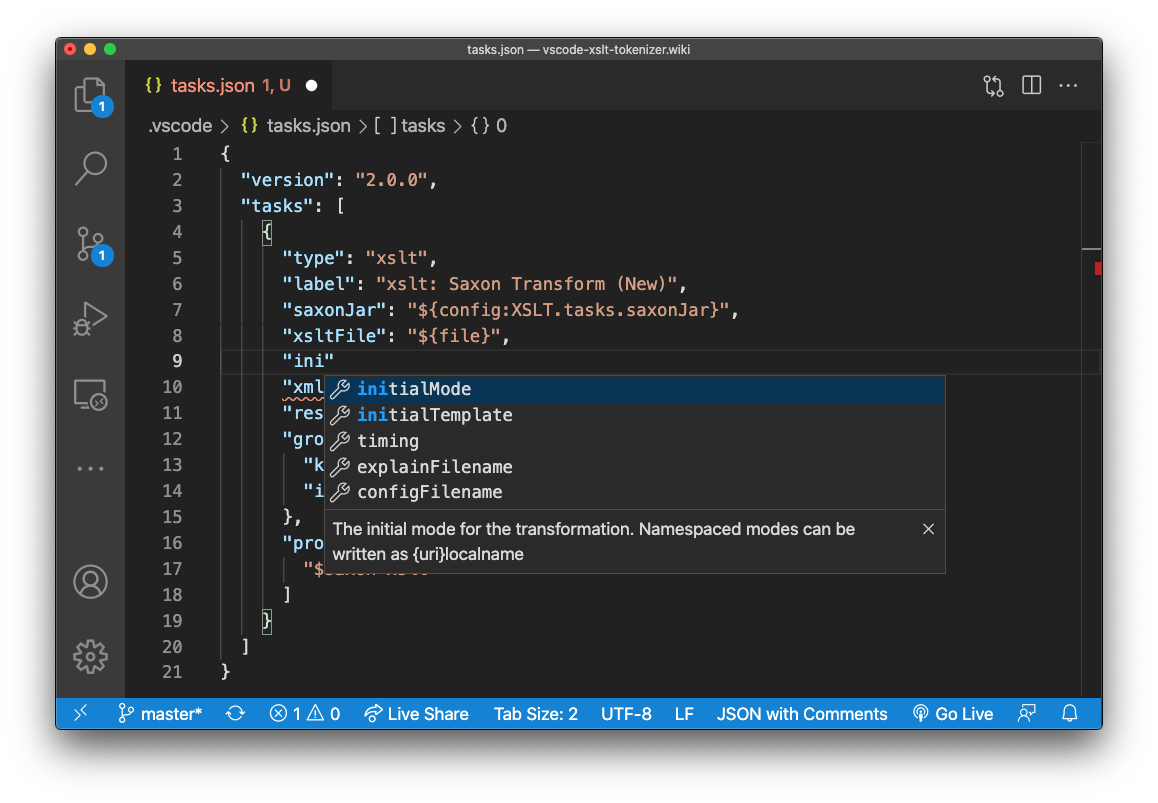Open the Synchronize Changes icon in the title bar
Viewport: 1158px width, 803px height.
(993, 85)
